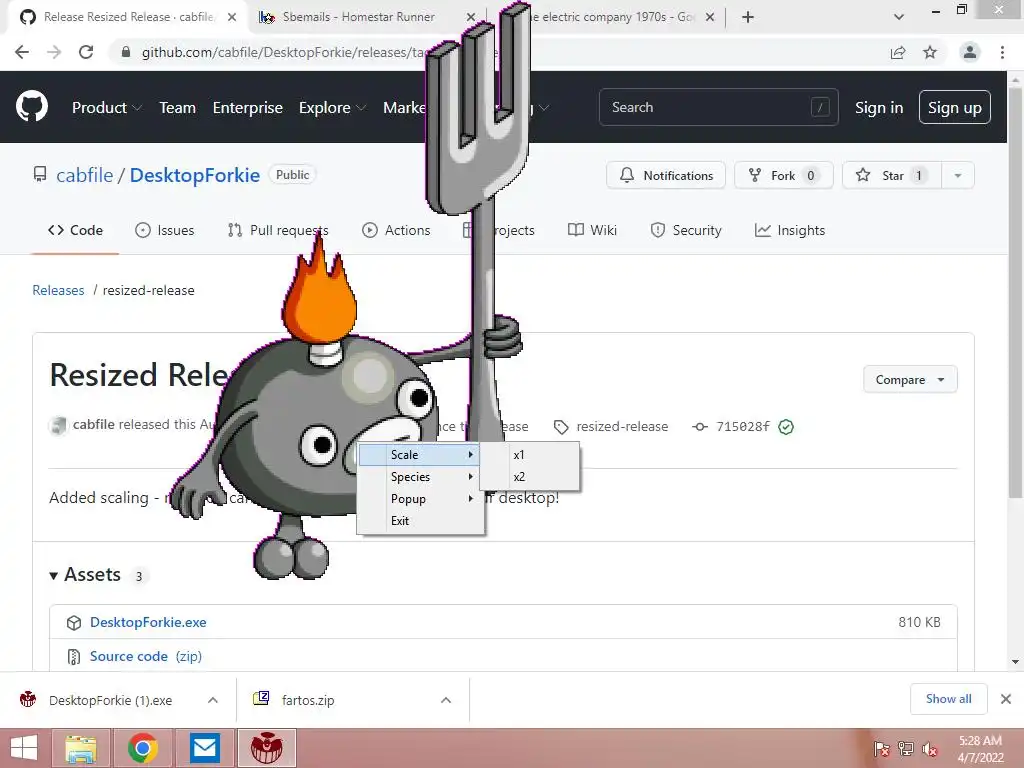1024x768 pixels.
Task: Reload the page with the refresh icon
Action: [x=86, y=52]
